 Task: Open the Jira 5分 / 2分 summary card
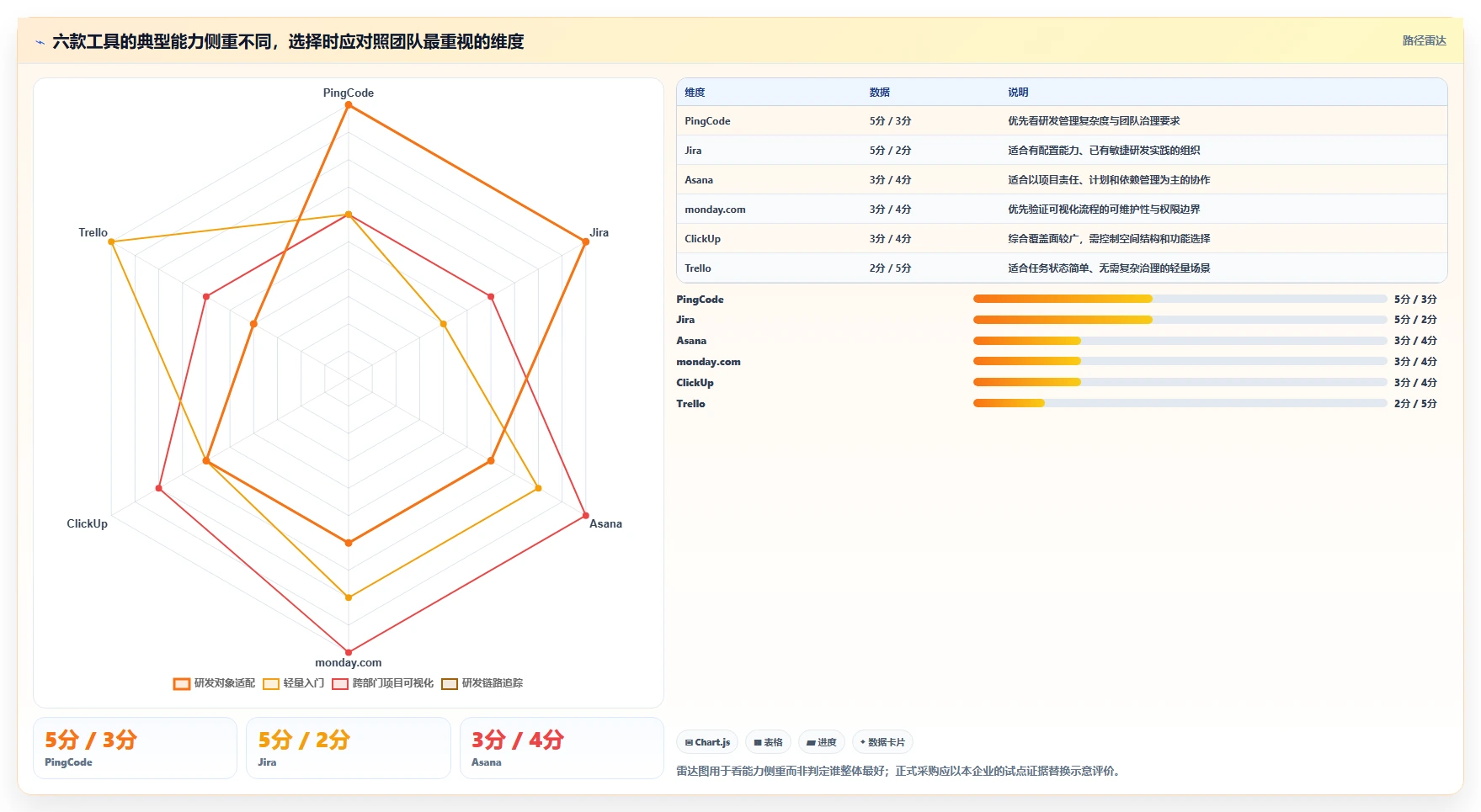(x=349, y=748)
